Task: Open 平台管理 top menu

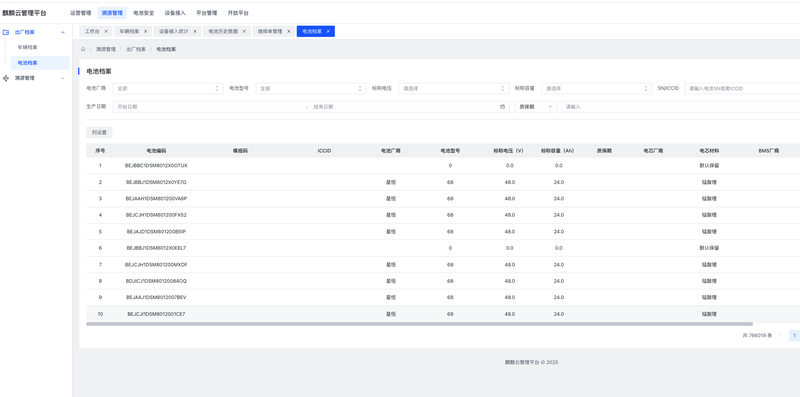Action: pos(207,13)
